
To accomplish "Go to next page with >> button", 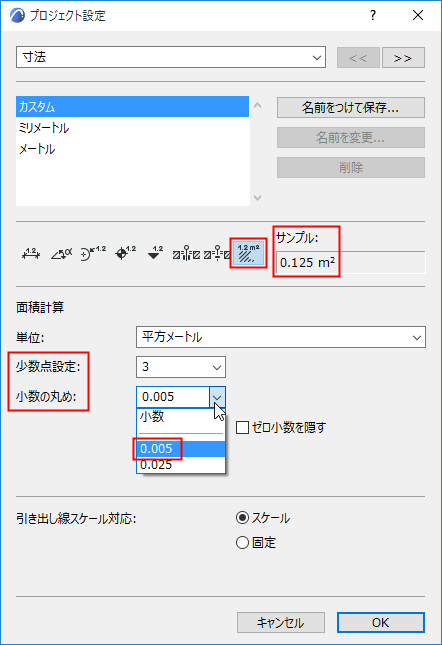I will [403, 58].
